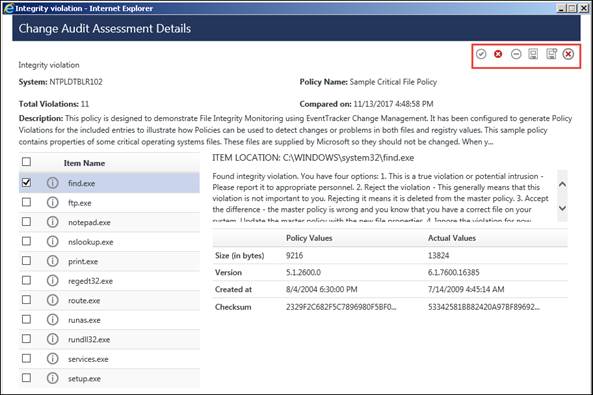Click the Item Name column header
The image size is (593, 395).
click(84, 163)
